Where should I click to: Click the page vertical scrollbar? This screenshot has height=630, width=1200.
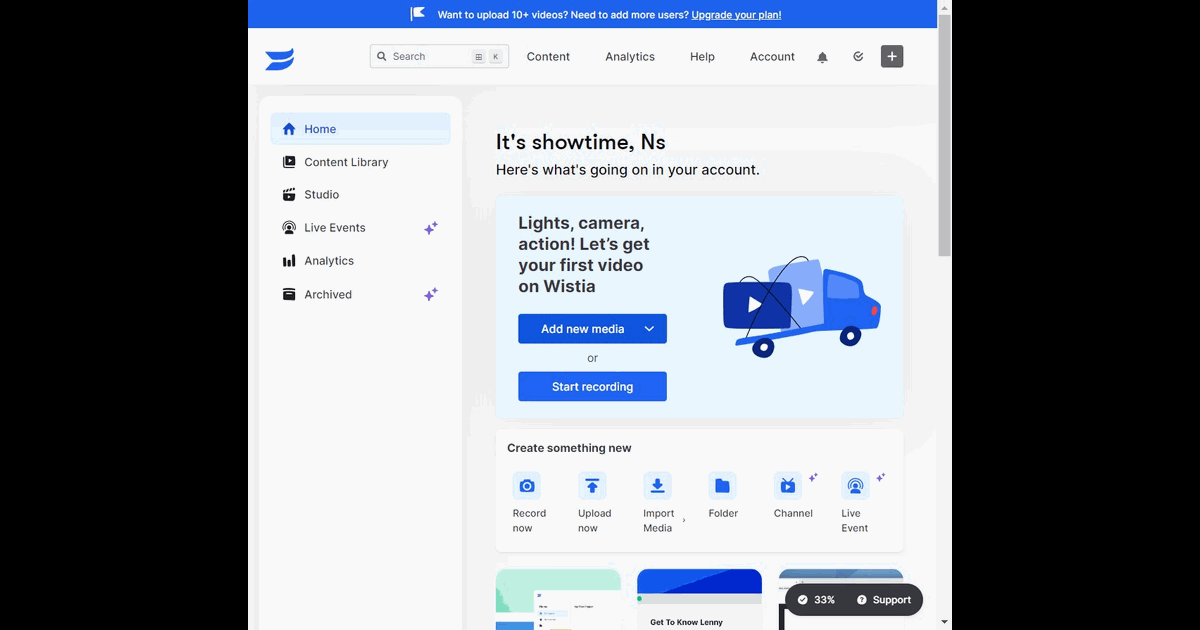coord(945,136)
